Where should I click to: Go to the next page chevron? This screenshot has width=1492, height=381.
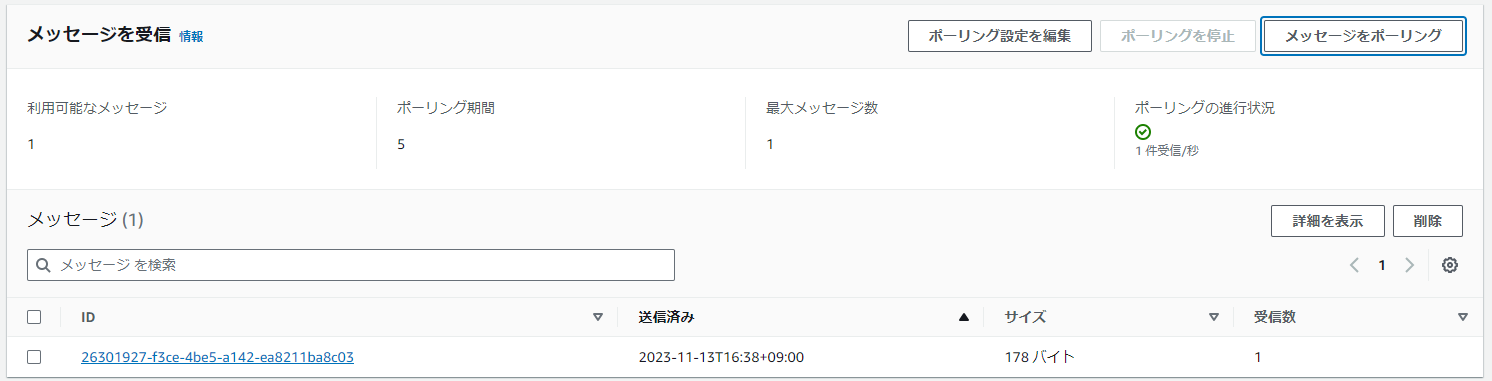(1410, 265)
